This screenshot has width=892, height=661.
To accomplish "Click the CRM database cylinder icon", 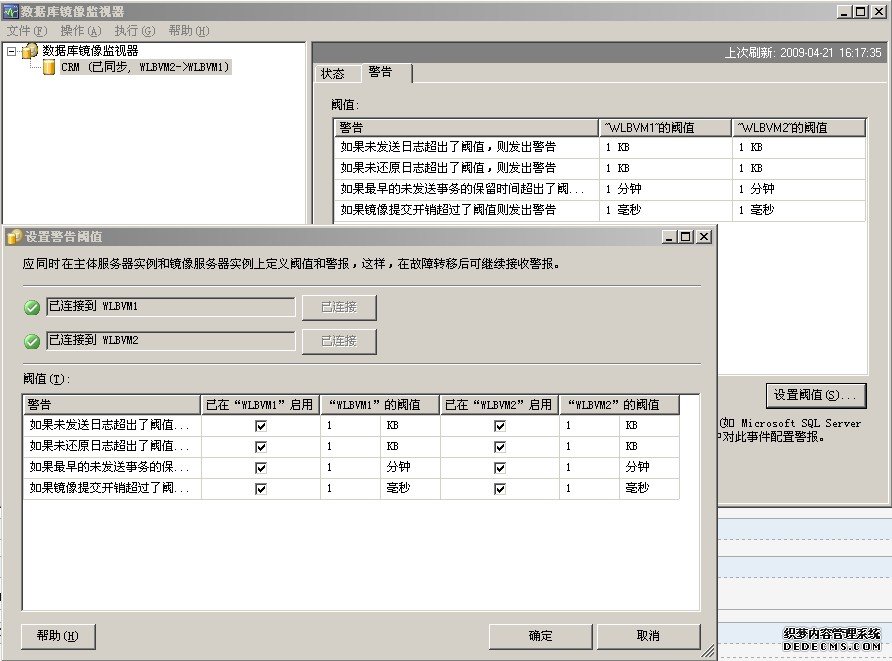I will pyautogui.click(x=48, y=67).
